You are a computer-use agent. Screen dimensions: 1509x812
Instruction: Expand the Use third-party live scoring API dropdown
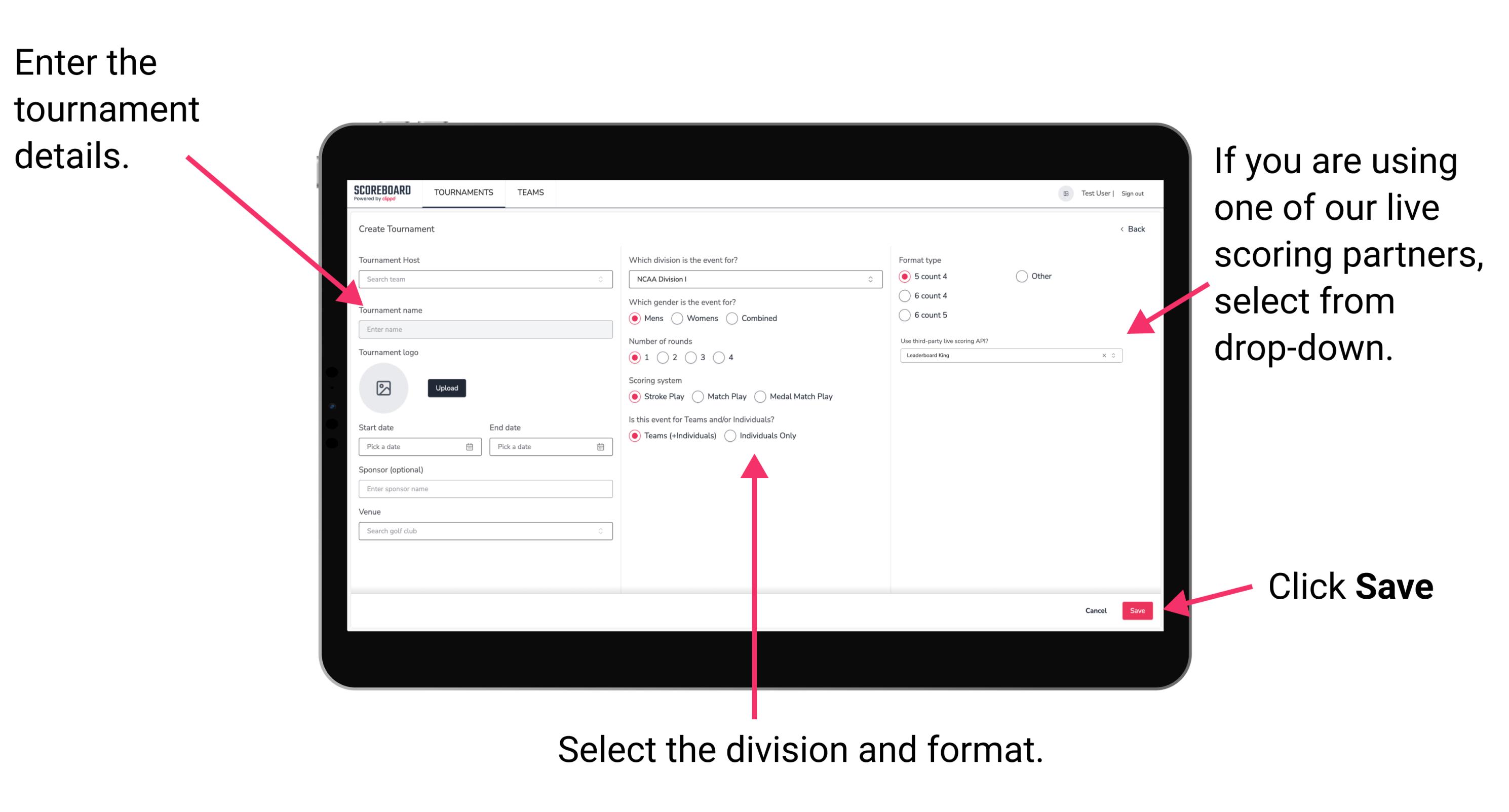coord(1117,356)
